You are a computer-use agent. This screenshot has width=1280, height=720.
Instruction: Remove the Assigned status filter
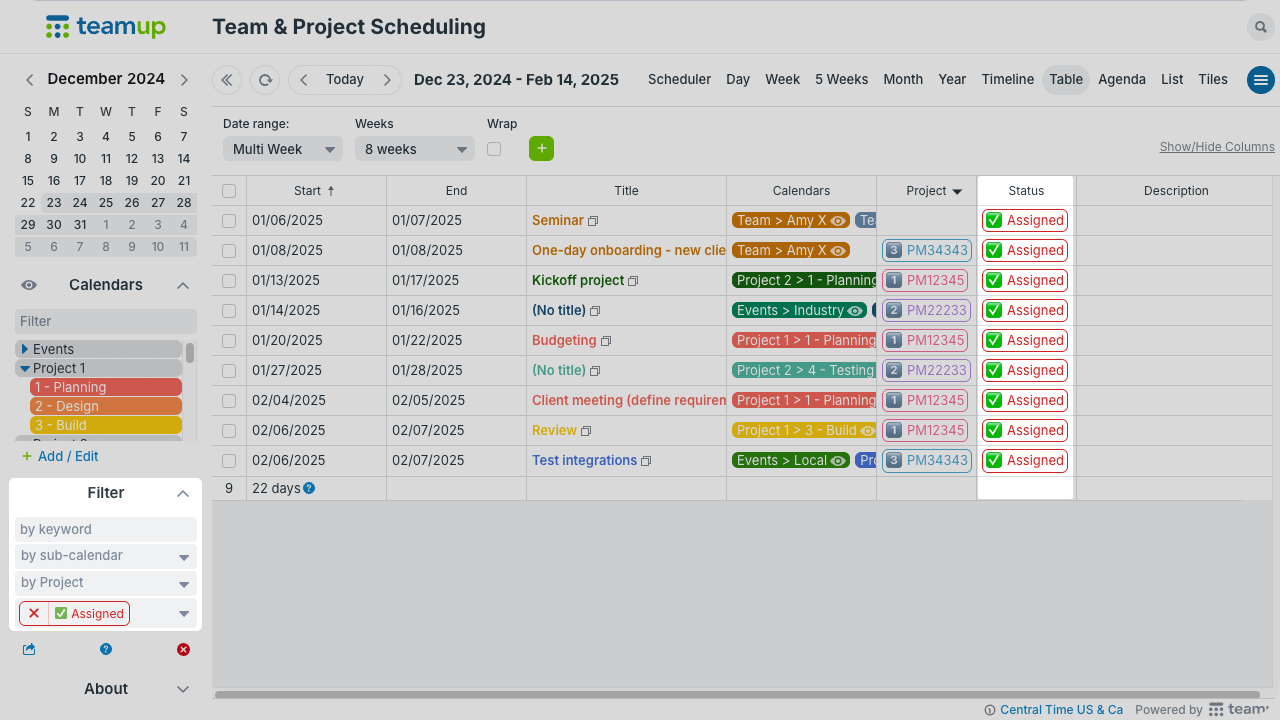click(34, 613)
